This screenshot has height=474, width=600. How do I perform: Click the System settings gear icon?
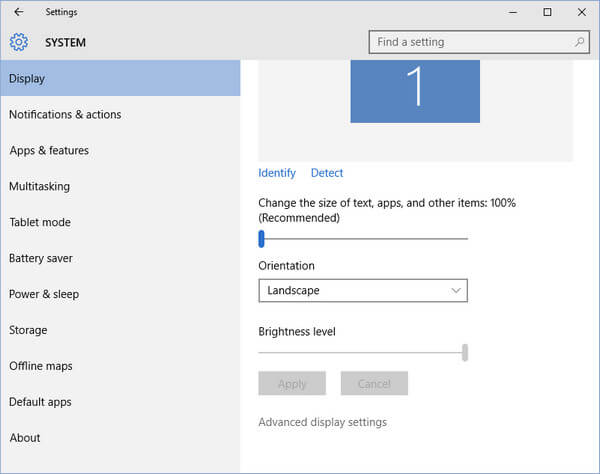click(19, 42)
